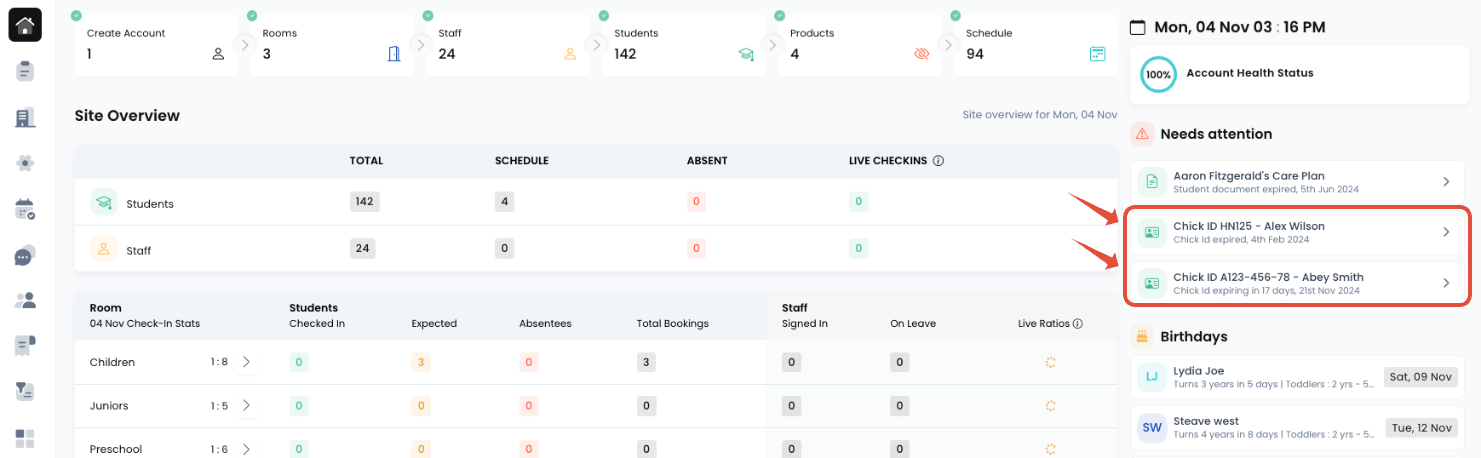The image size is (1481, 458).
Task: Click the care plan document icon
Action: click(x=1152, y=181)
